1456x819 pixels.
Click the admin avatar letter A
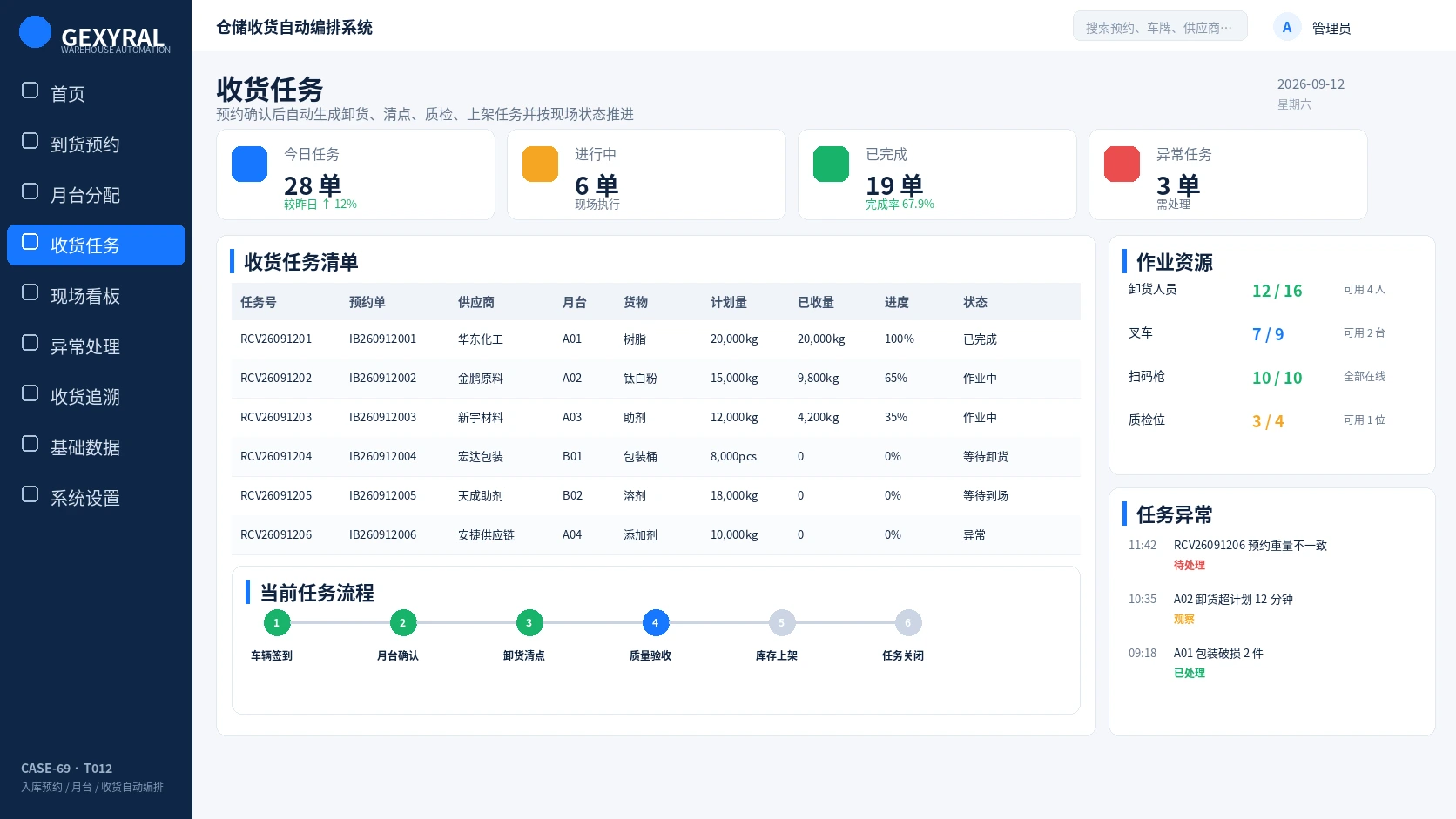[1287, 27]
